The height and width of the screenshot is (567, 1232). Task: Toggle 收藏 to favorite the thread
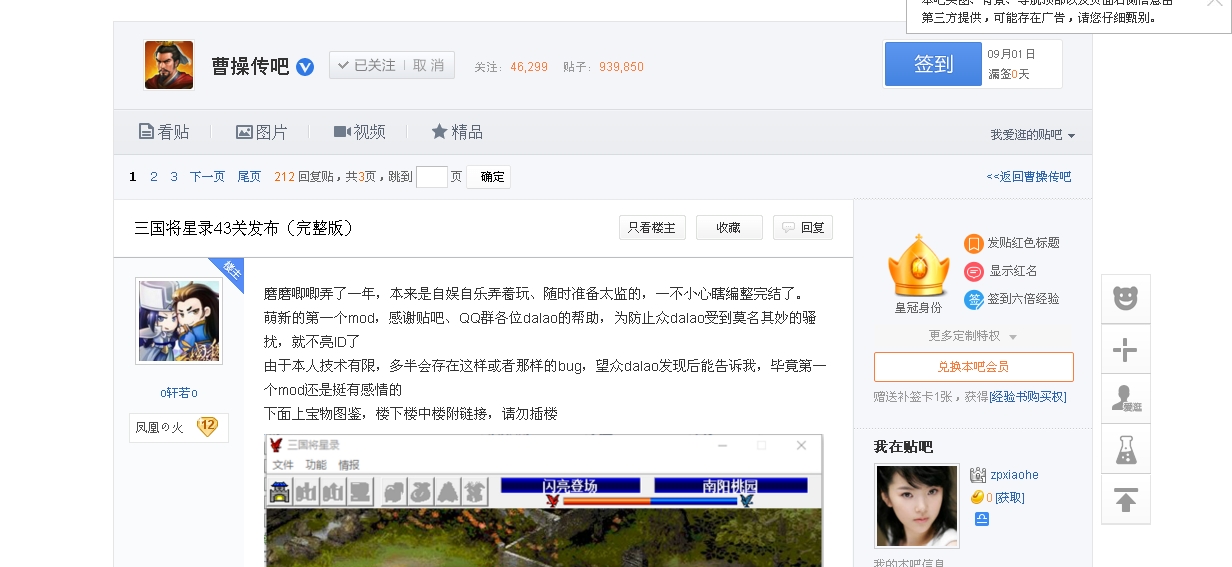pos(729,228)
